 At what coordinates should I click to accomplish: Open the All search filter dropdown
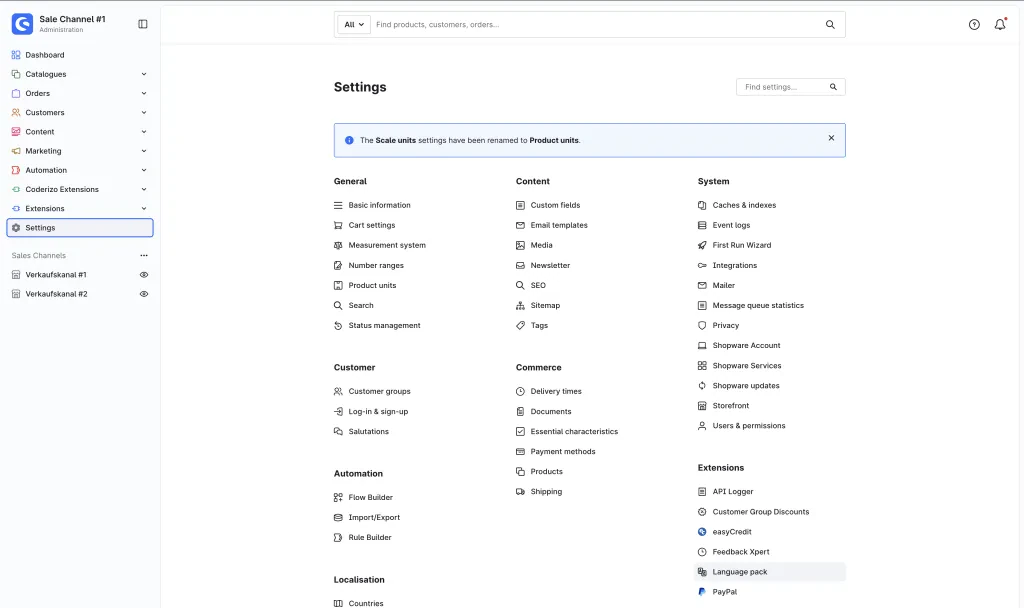[x=354, y=25]
